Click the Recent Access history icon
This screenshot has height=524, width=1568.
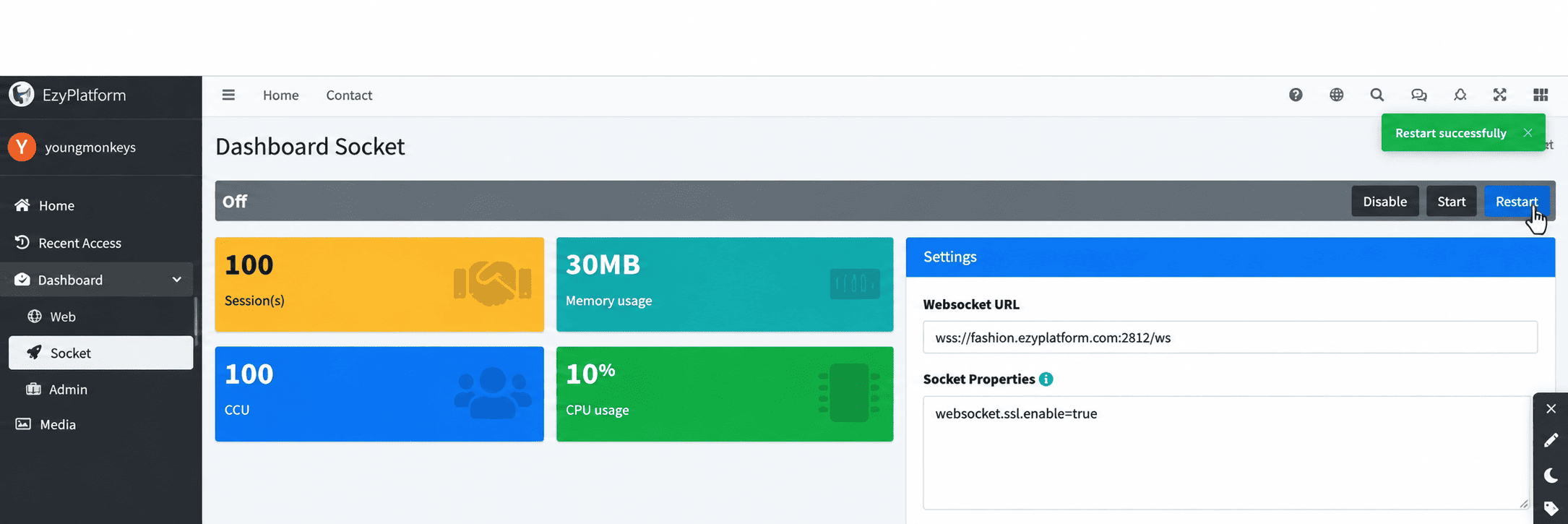pos(22,242)
